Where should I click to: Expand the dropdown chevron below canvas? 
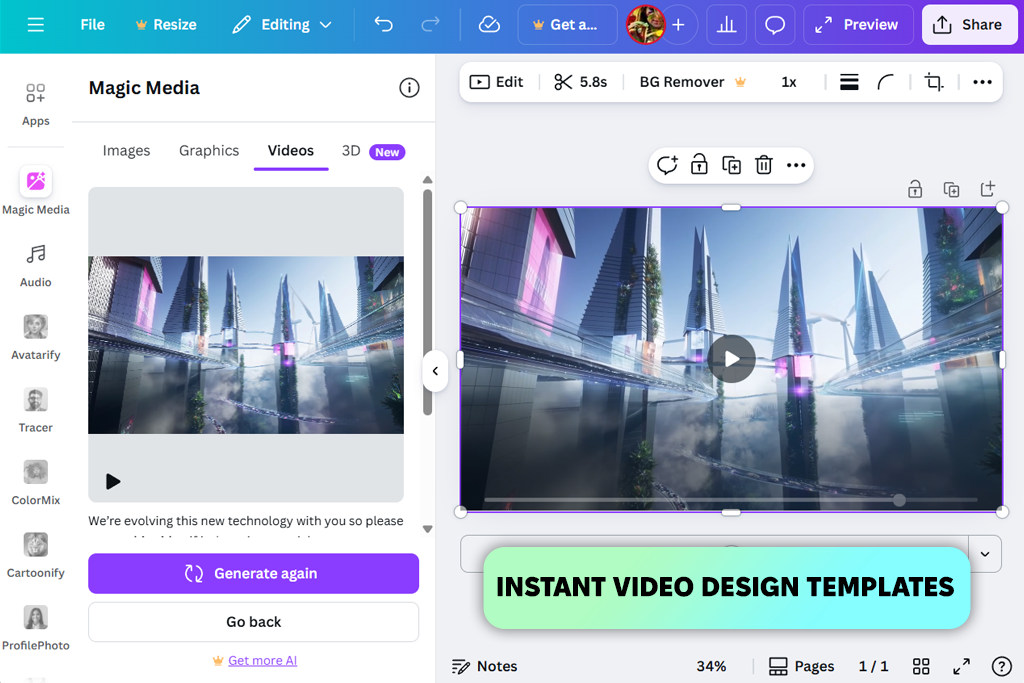pos(985,554)
